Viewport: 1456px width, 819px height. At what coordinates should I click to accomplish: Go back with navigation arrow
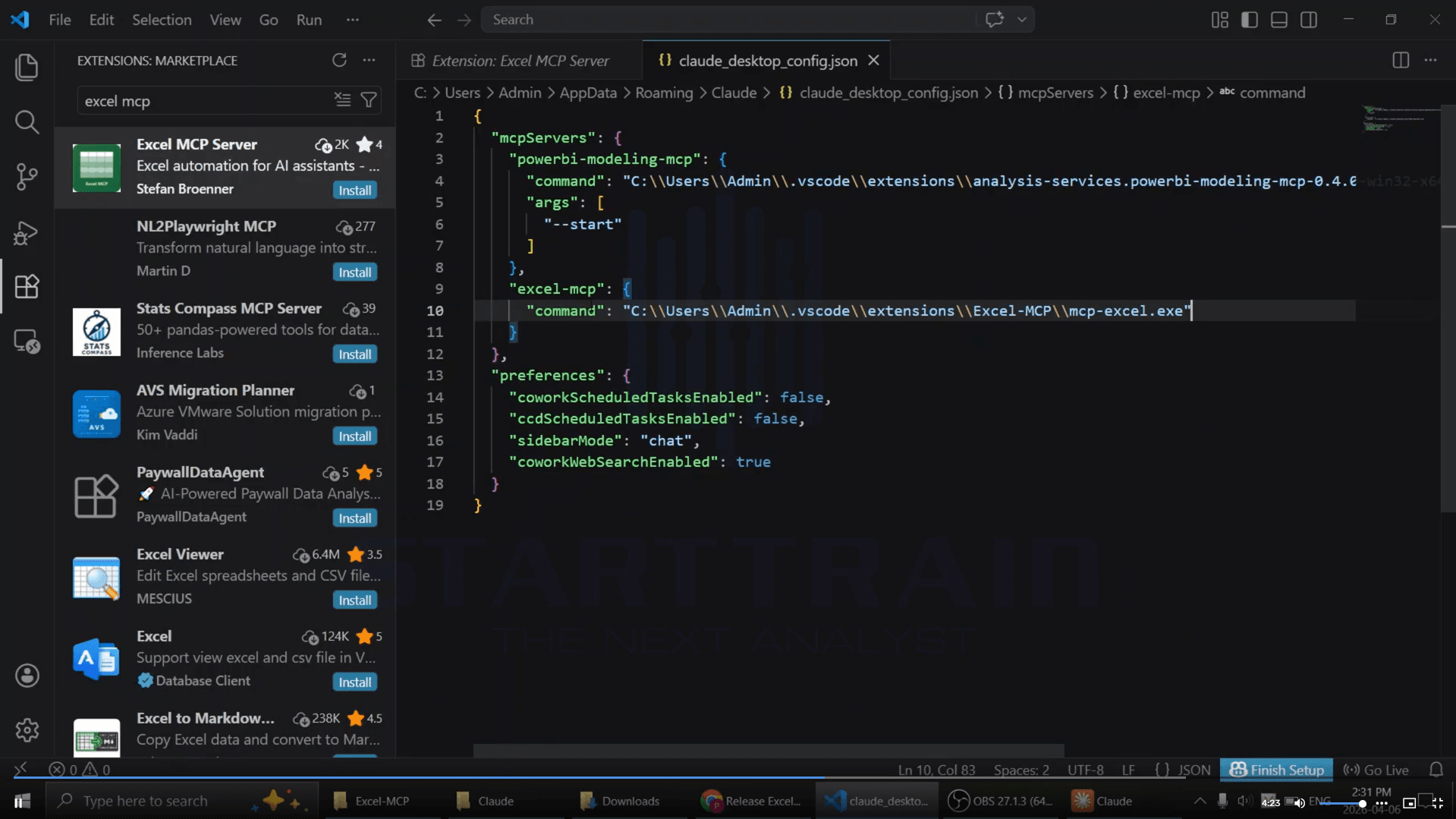pos(434,20)
